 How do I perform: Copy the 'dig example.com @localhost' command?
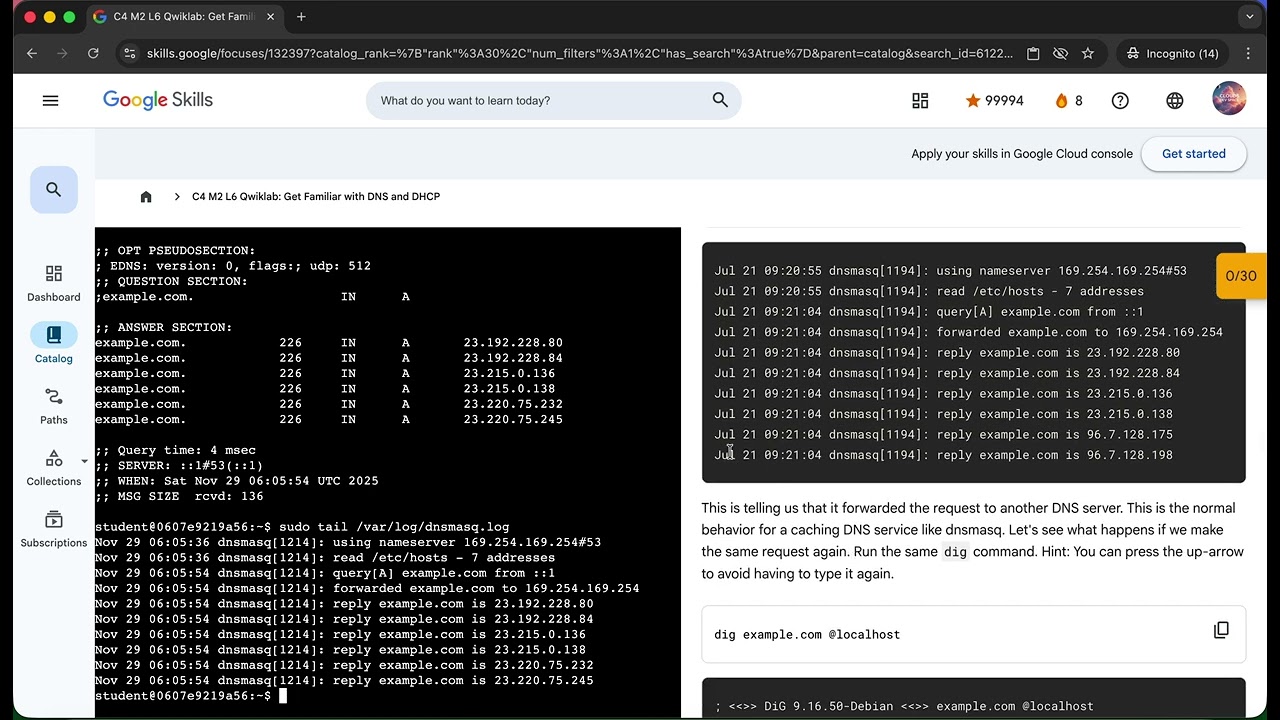pos(1221,630)
